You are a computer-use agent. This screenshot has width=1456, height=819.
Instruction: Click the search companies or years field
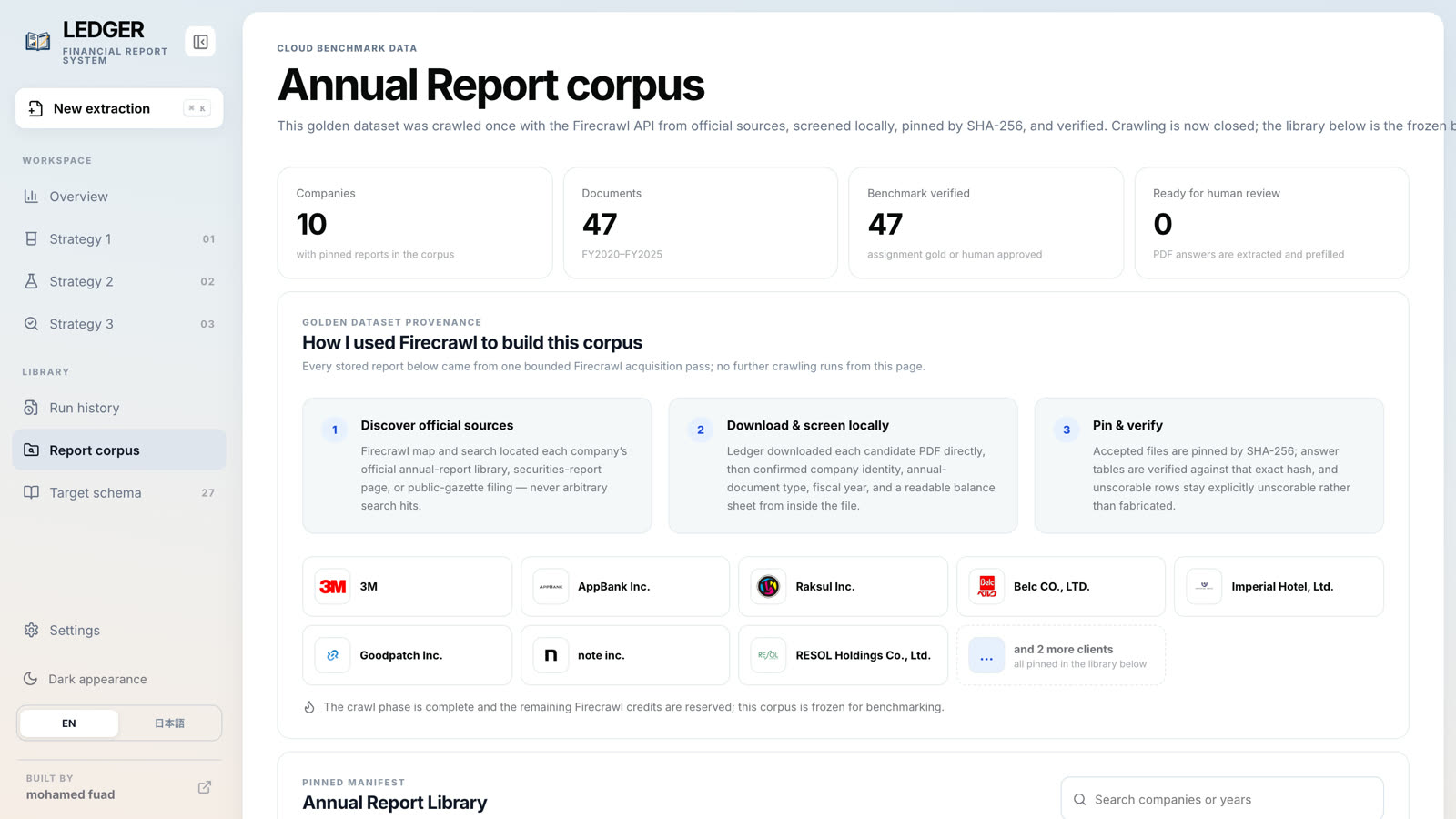pyautogui.click(x=1222, y=799)
